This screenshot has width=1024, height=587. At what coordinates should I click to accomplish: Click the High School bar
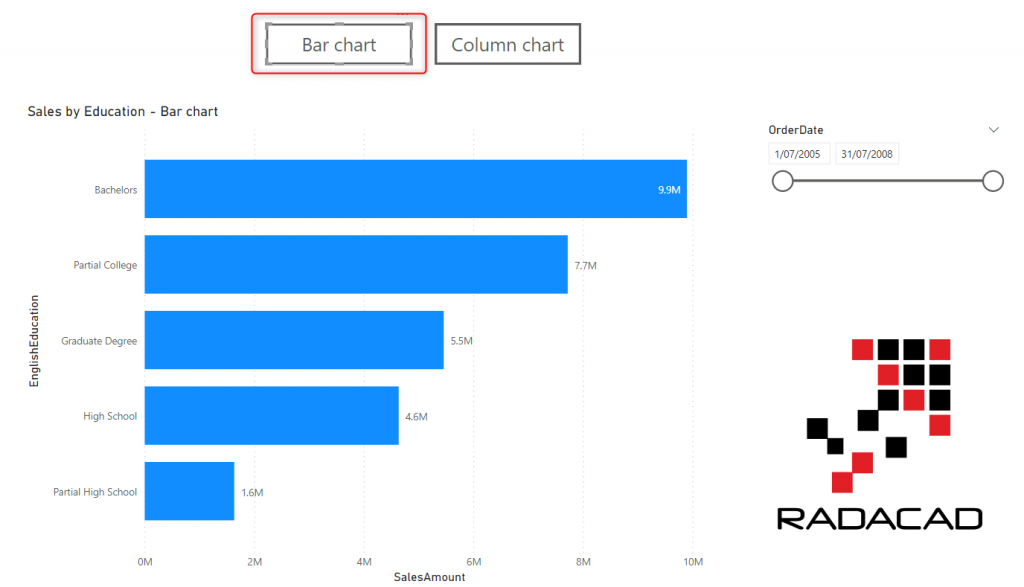click(x=271, y=415)
